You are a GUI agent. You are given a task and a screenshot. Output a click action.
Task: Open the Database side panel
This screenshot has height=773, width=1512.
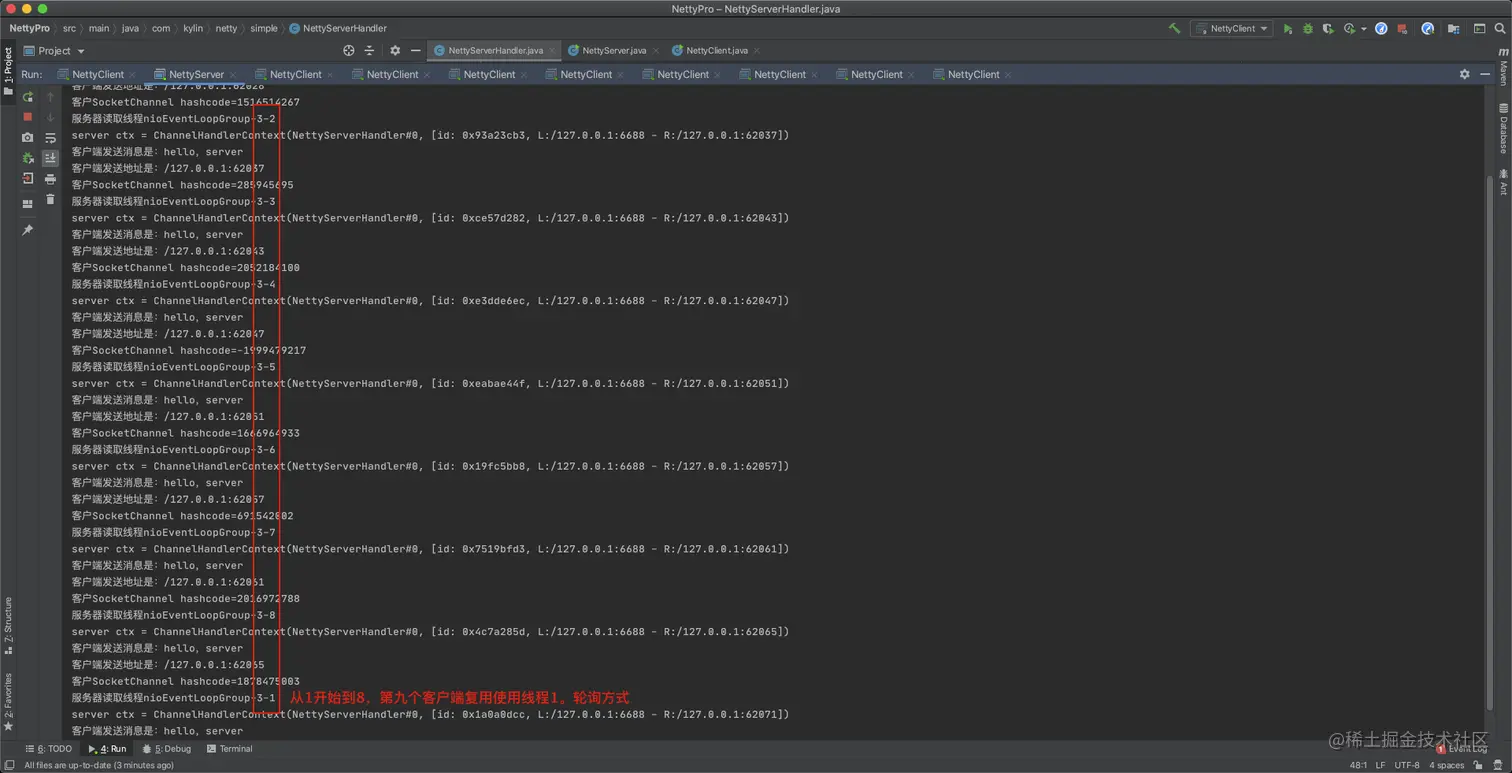(x=1503, y=128)
